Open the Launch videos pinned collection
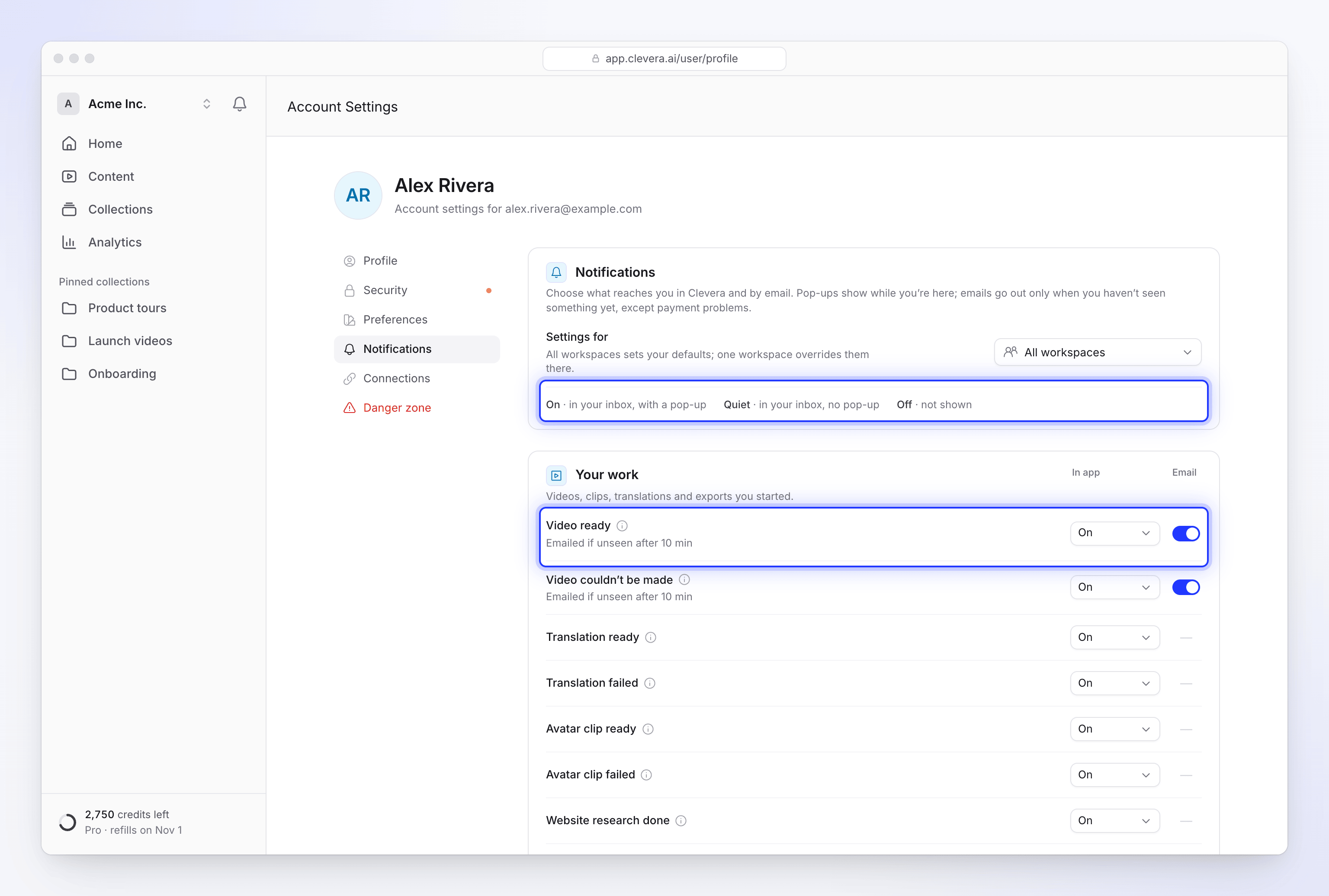 tap(154, 341)
